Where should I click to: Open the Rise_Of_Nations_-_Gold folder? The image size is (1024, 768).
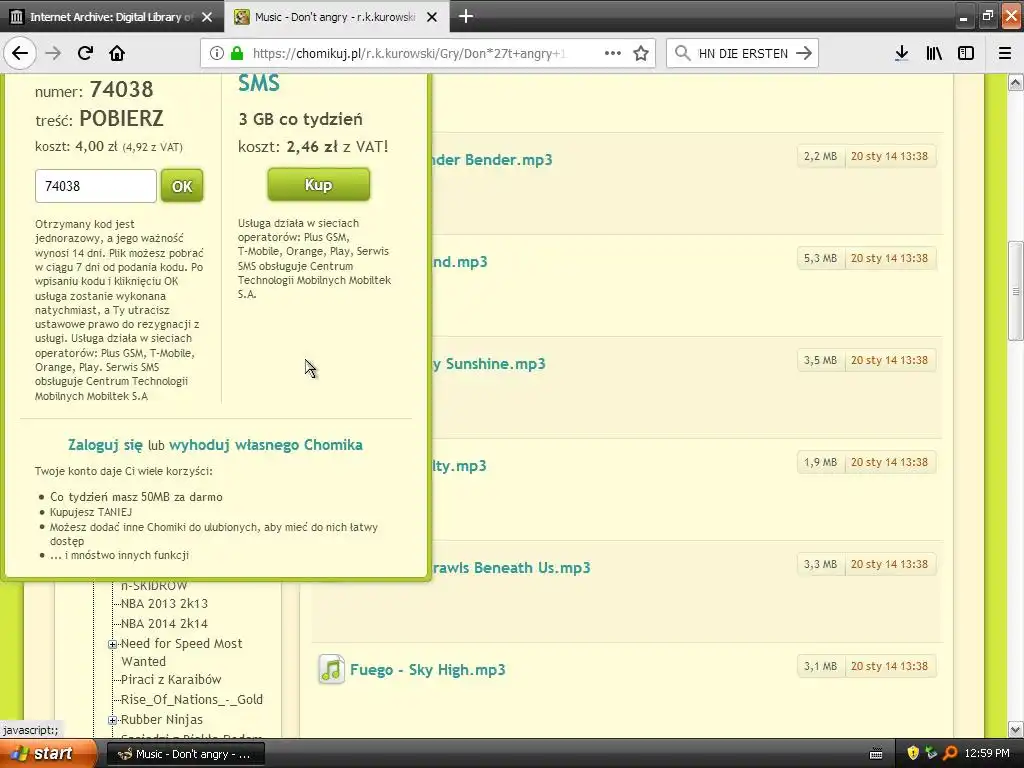point(192,699)
